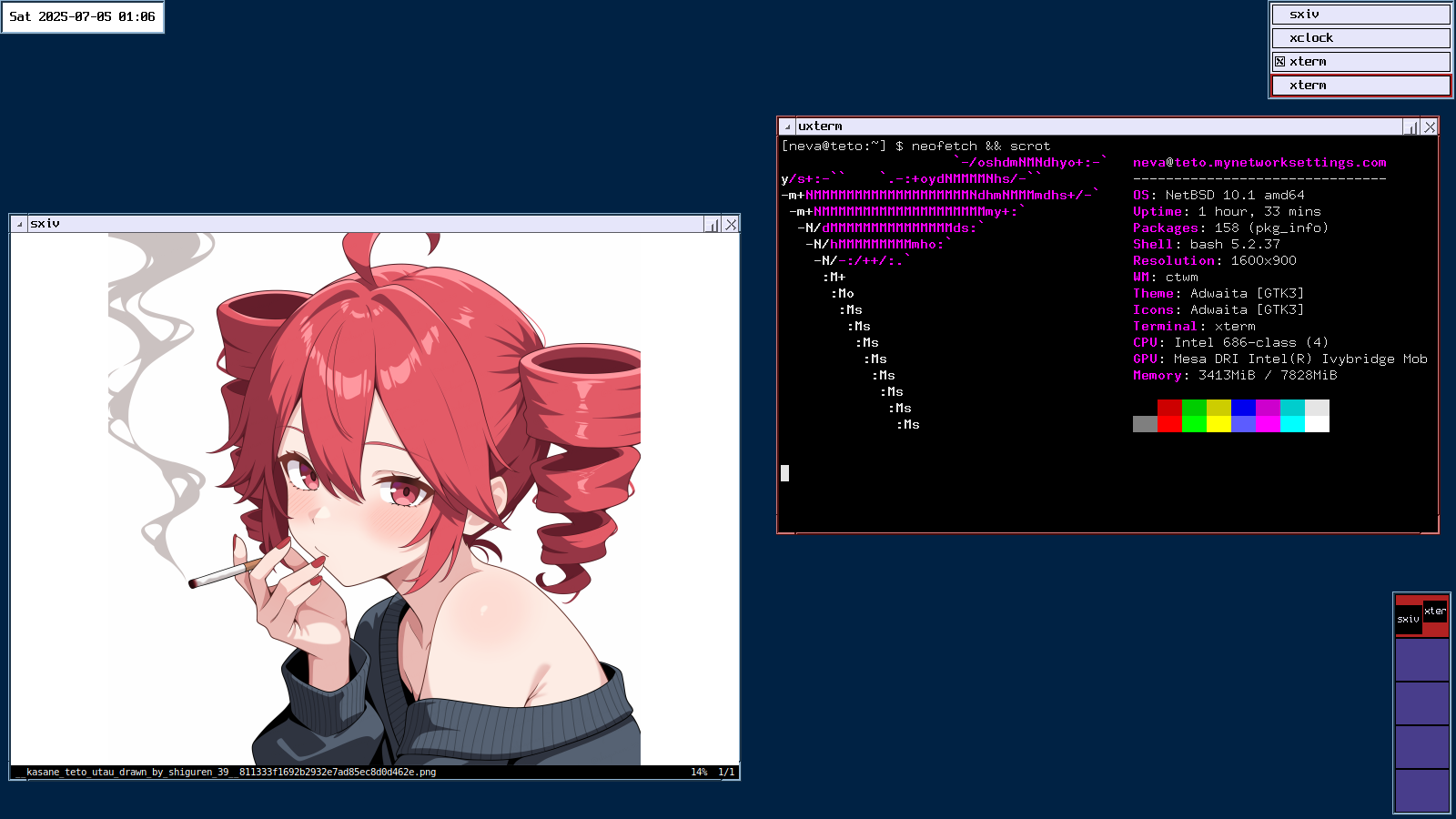The width and height of the screenshot is (1456, 819).
Task: Click the 'OS: NetBSD 10.1 amd64' line
Action: click(x=1218, y=196)
